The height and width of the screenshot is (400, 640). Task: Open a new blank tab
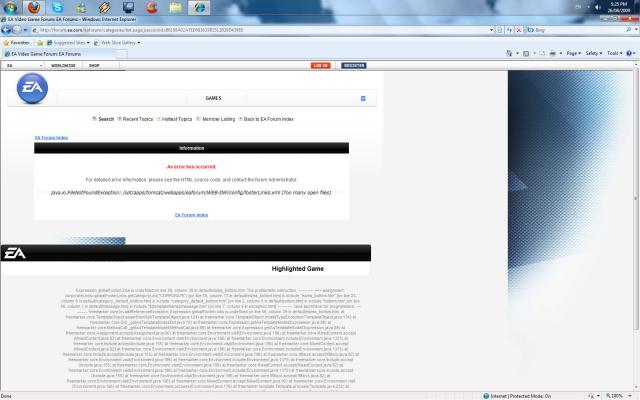point(122,54)
